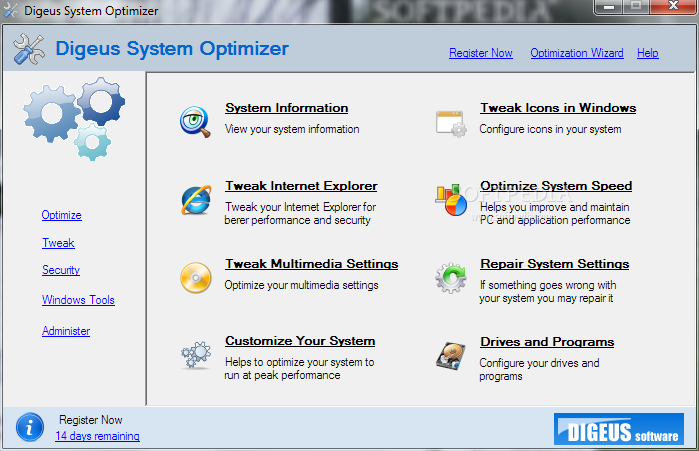Open Optimize System Speed
The image size is (699, 451).
coord(556,186)
